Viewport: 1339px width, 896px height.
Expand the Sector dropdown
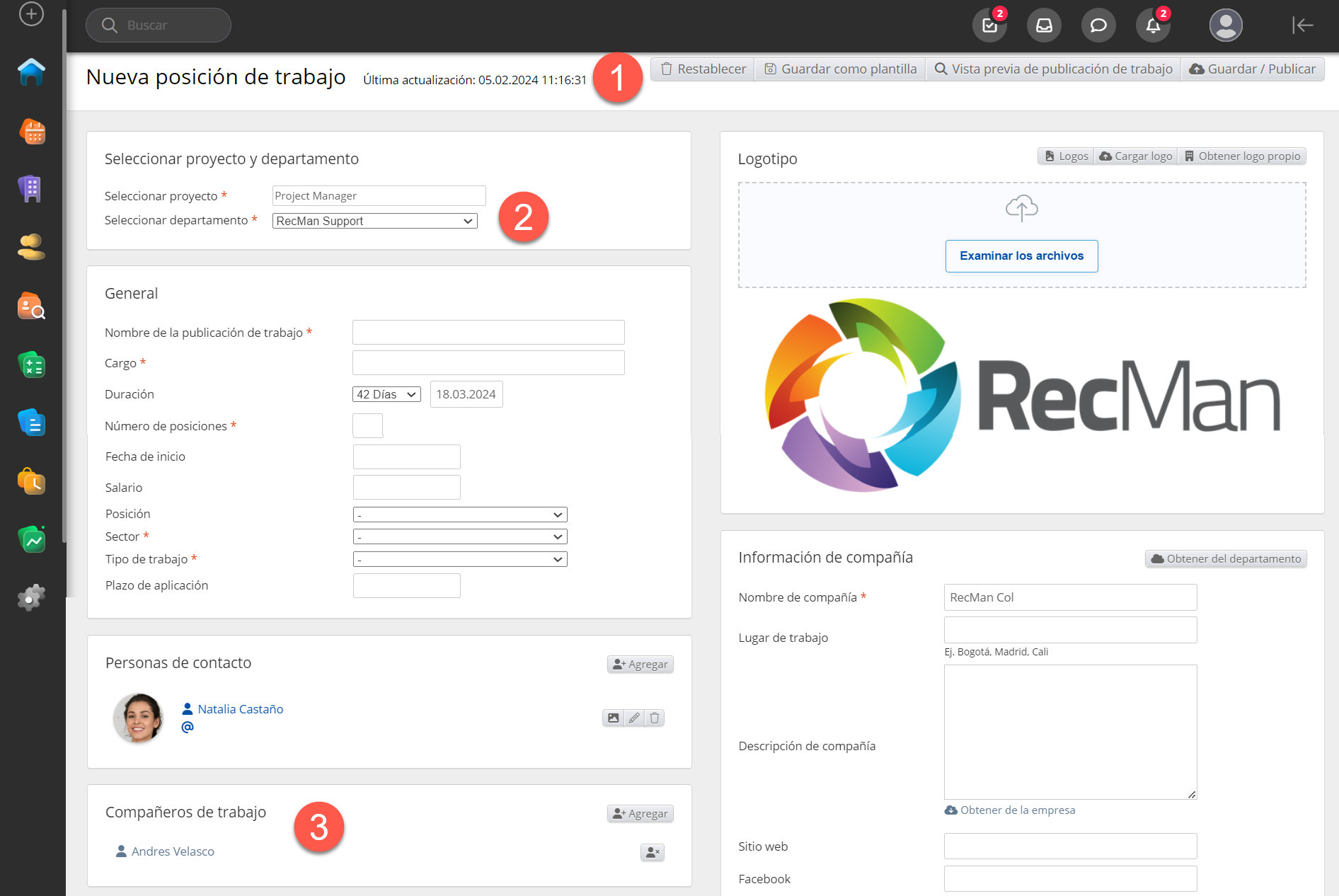[x=460, y=537]
